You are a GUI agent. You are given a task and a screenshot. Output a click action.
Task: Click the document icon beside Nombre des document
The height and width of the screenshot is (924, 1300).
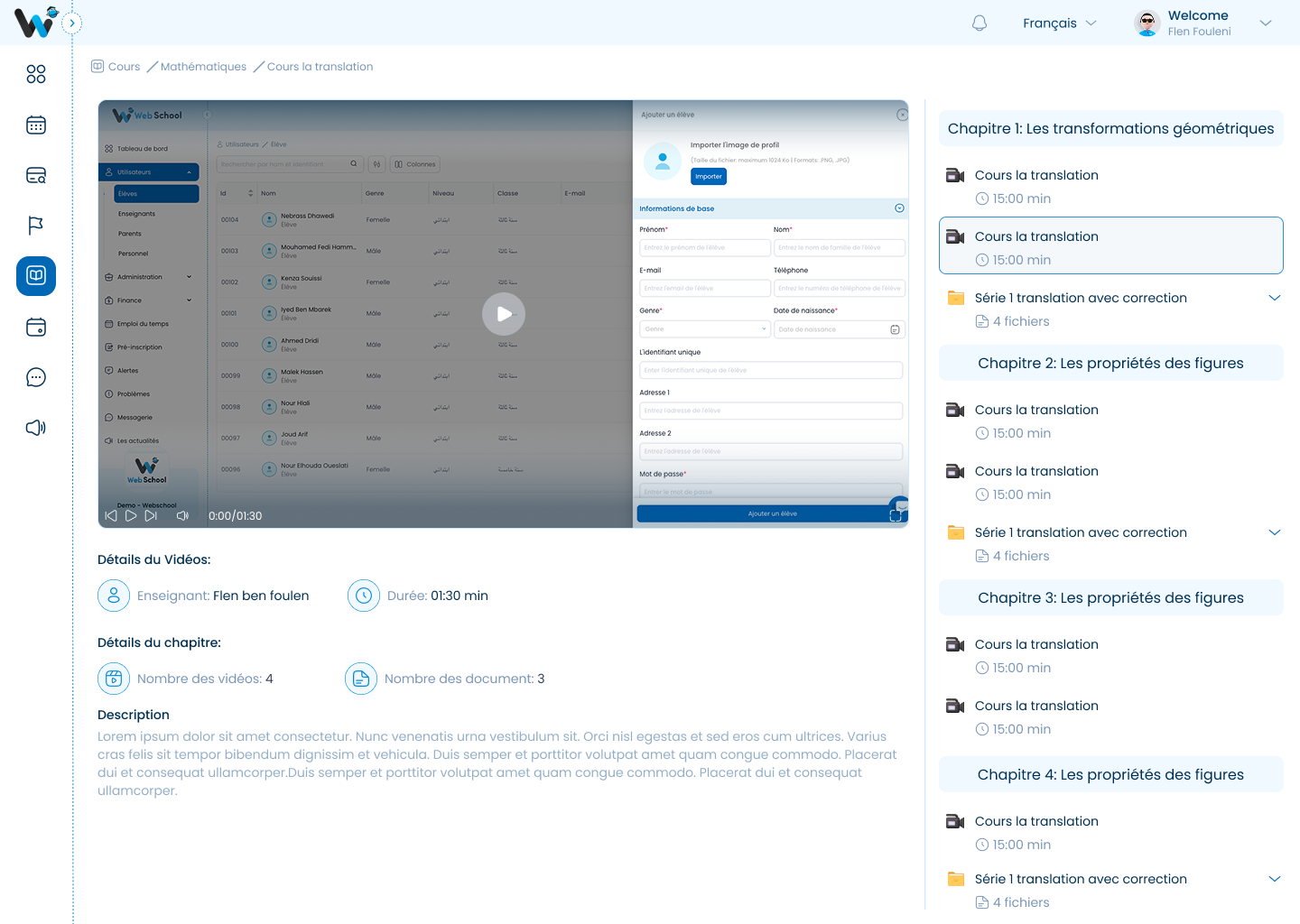click(x=361, y=679)
